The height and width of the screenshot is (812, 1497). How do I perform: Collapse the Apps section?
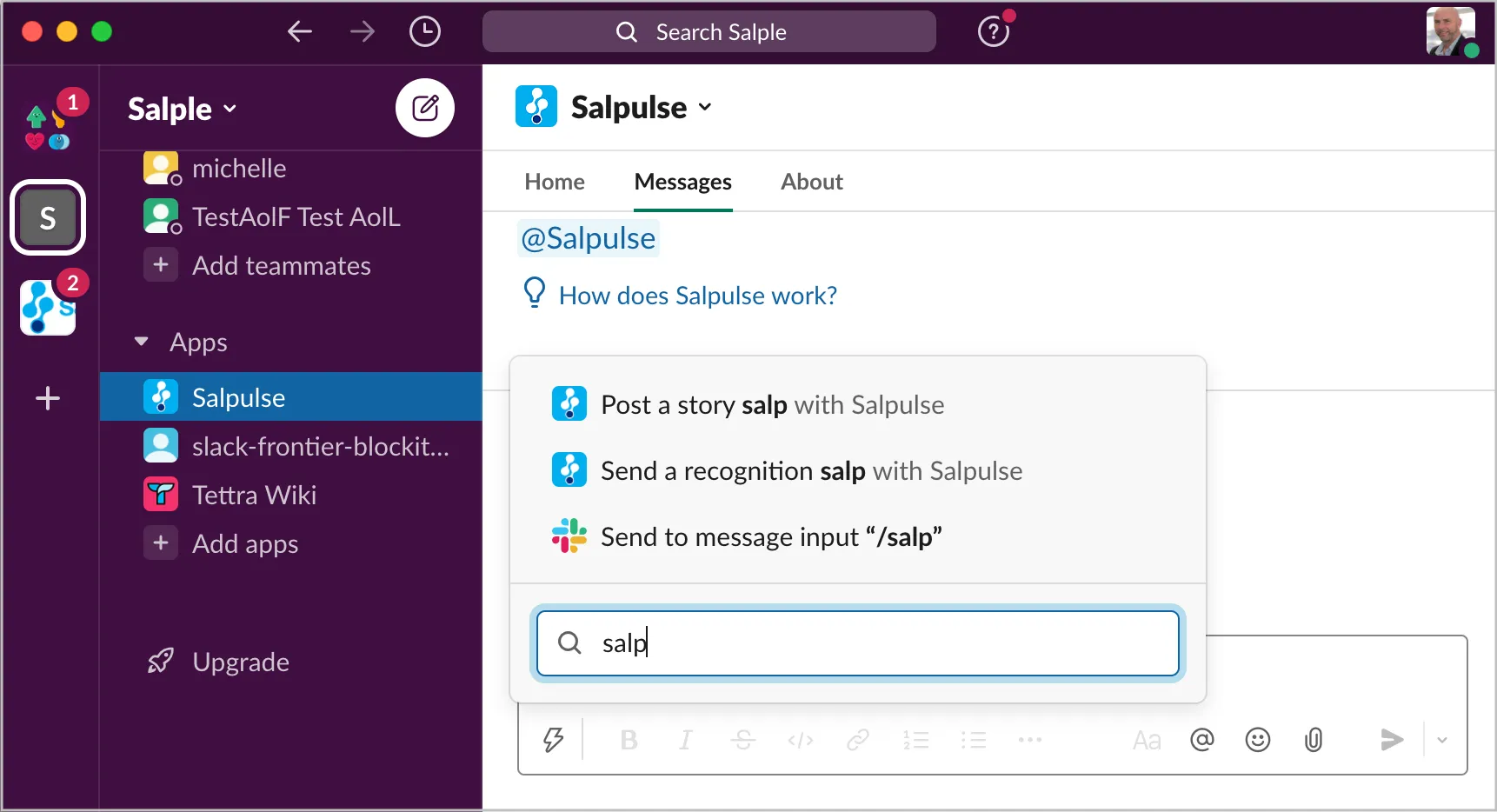(x=142, y=342)
